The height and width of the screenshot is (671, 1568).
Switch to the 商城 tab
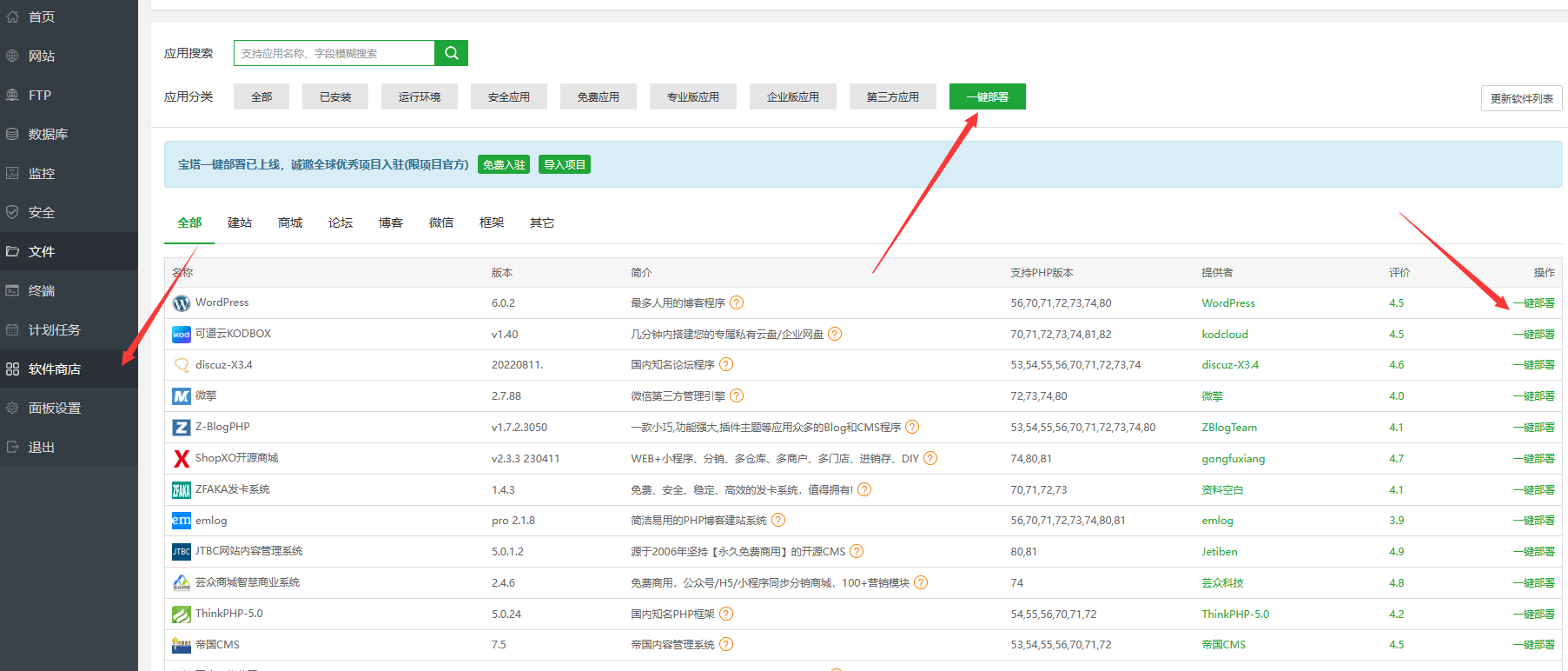coord(290,223)
